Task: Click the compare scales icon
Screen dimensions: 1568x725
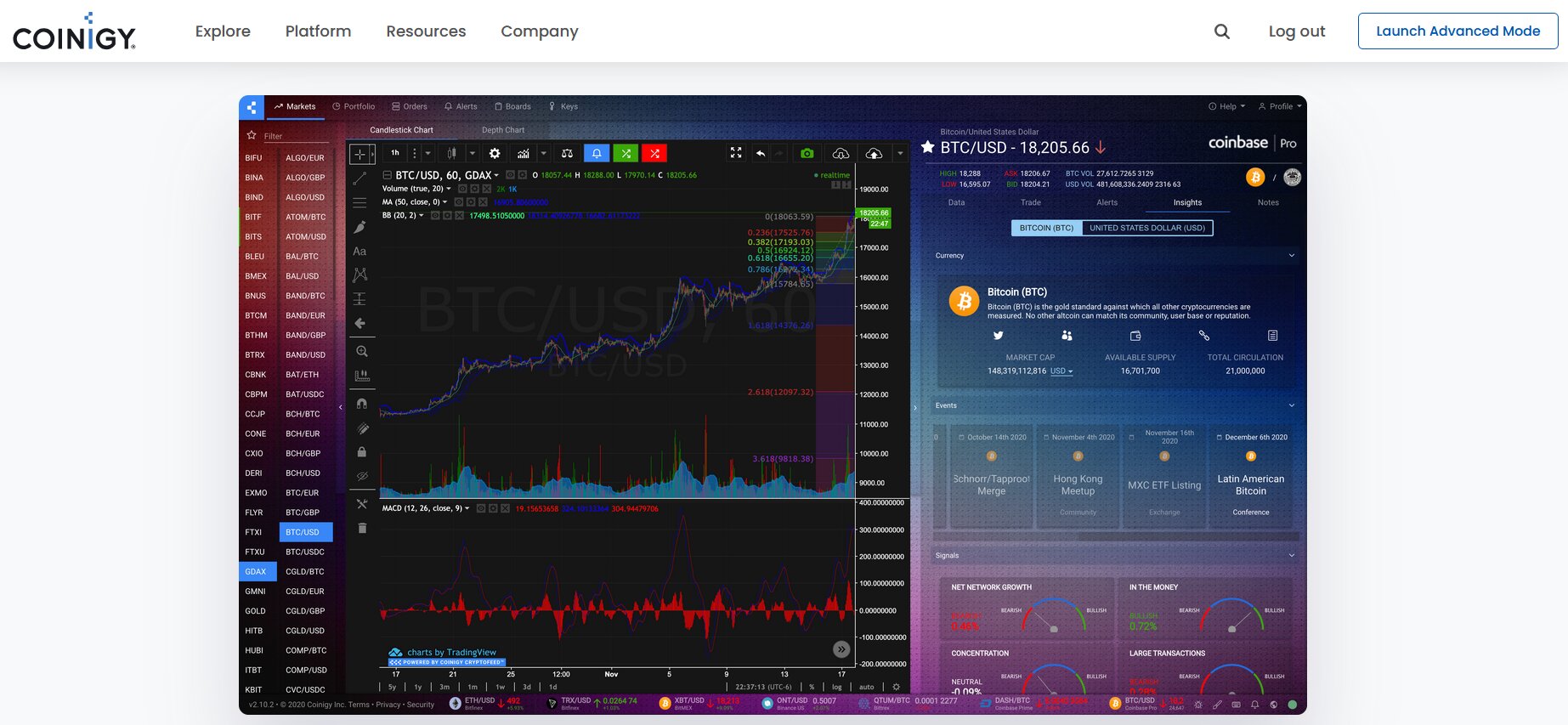Action: [567, 153]
